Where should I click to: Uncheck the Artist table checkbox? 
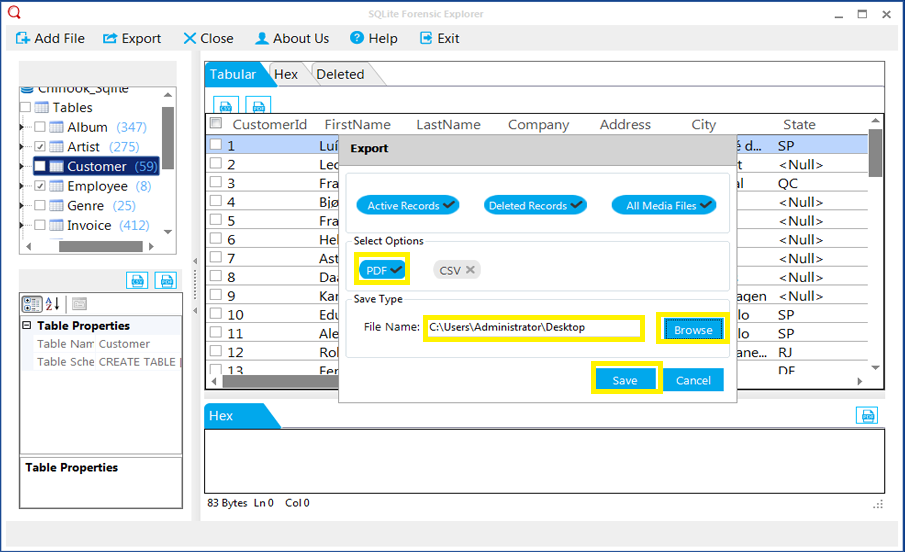[40, 147]
